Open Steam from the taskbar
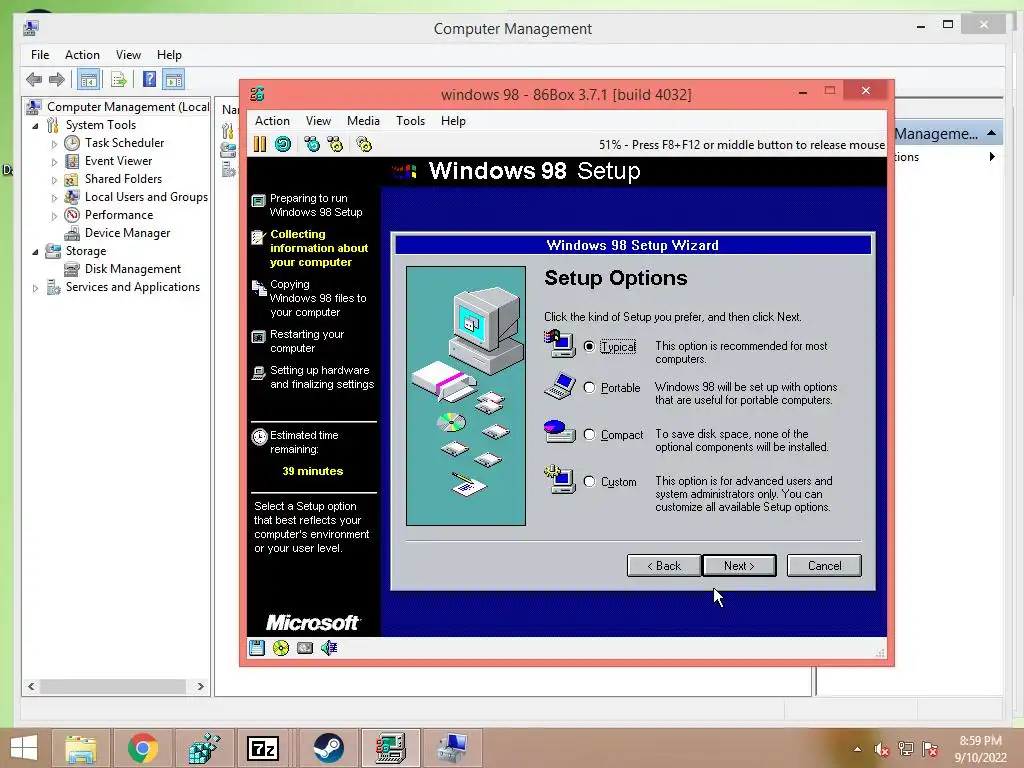Screen dimensions: 1024x768 [328, 748]
